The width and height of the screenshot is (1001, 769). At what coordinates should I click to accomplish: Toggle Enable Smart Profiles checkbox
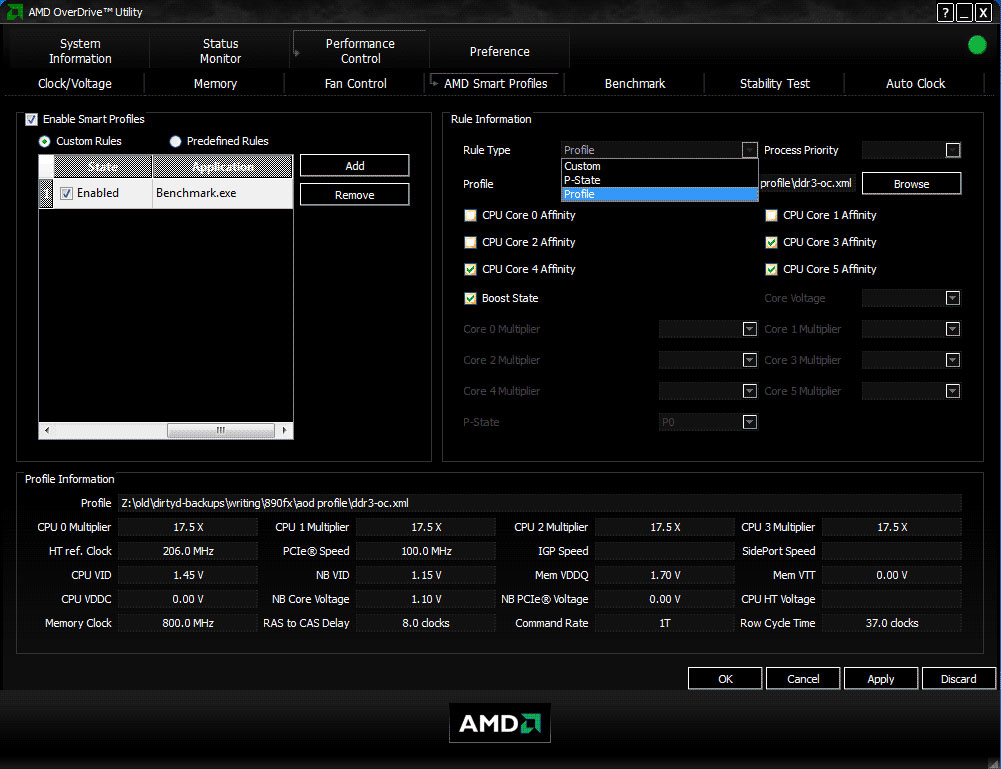31,119
